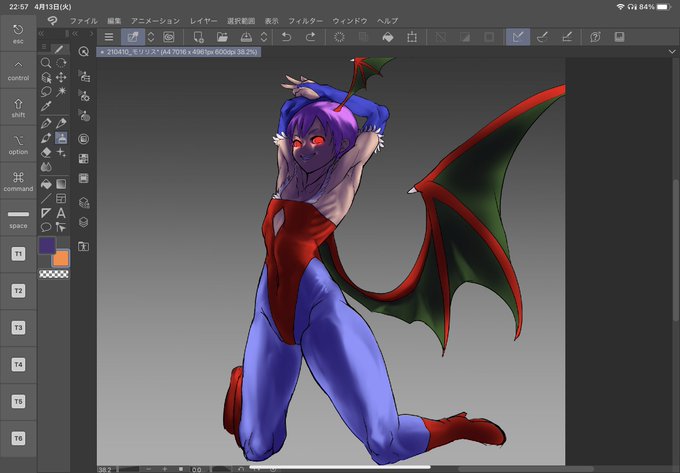
Task: Open the tool palette menu lines icon
Action: [44, 47]
